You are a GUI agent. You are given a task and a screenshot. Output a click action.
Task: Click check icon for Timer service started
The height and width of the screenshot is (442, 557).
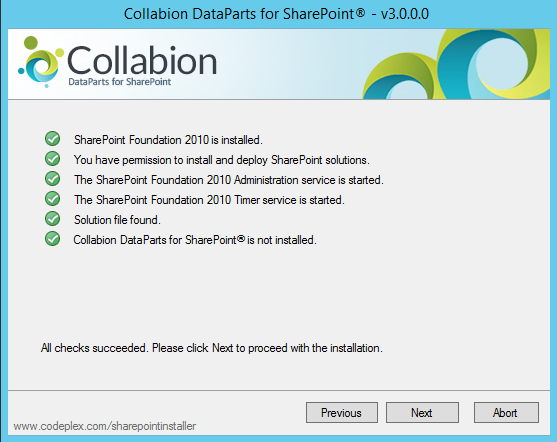53,199
